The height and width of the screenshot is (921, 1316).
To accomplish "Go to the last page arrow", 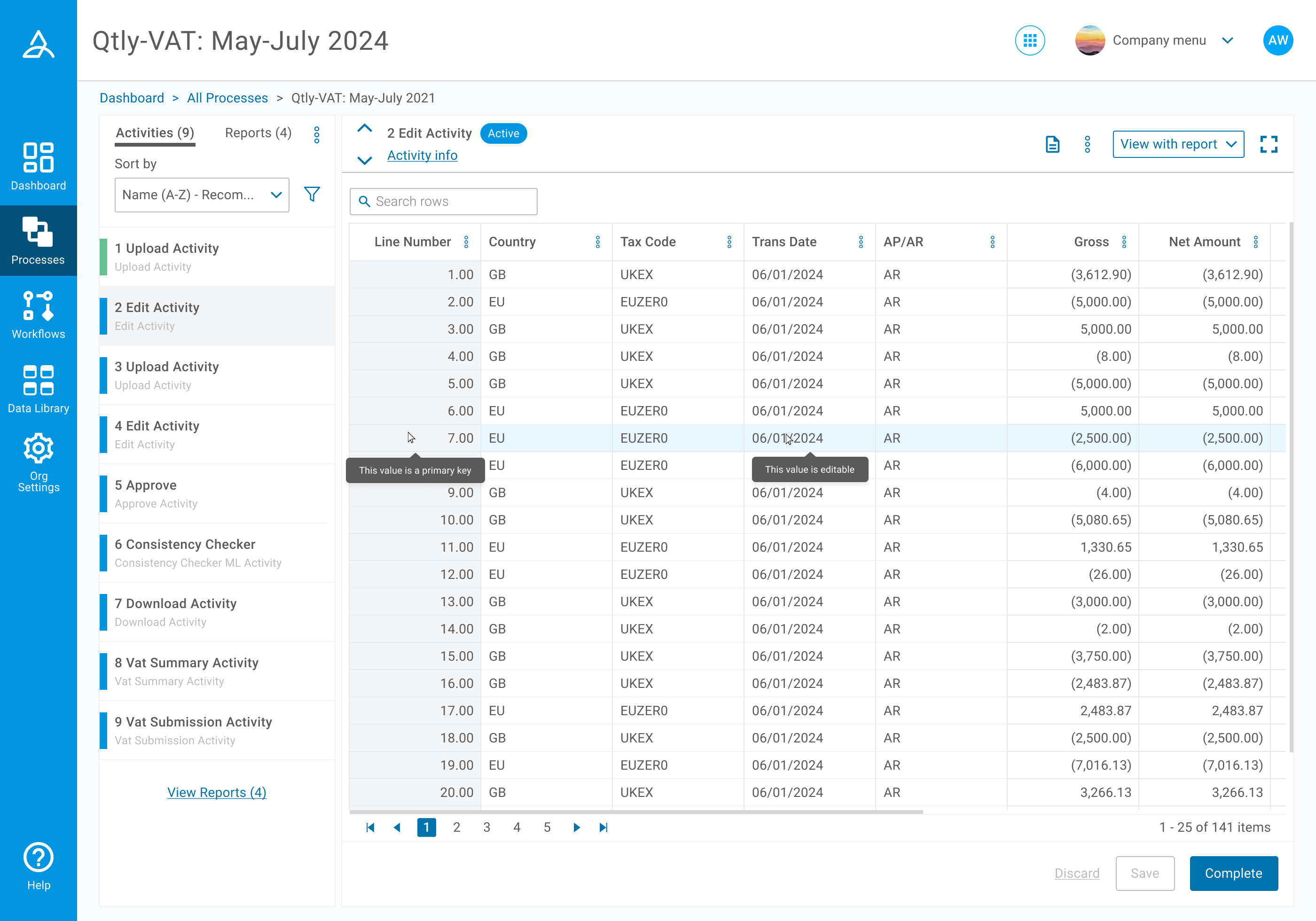I will point(603,827).
